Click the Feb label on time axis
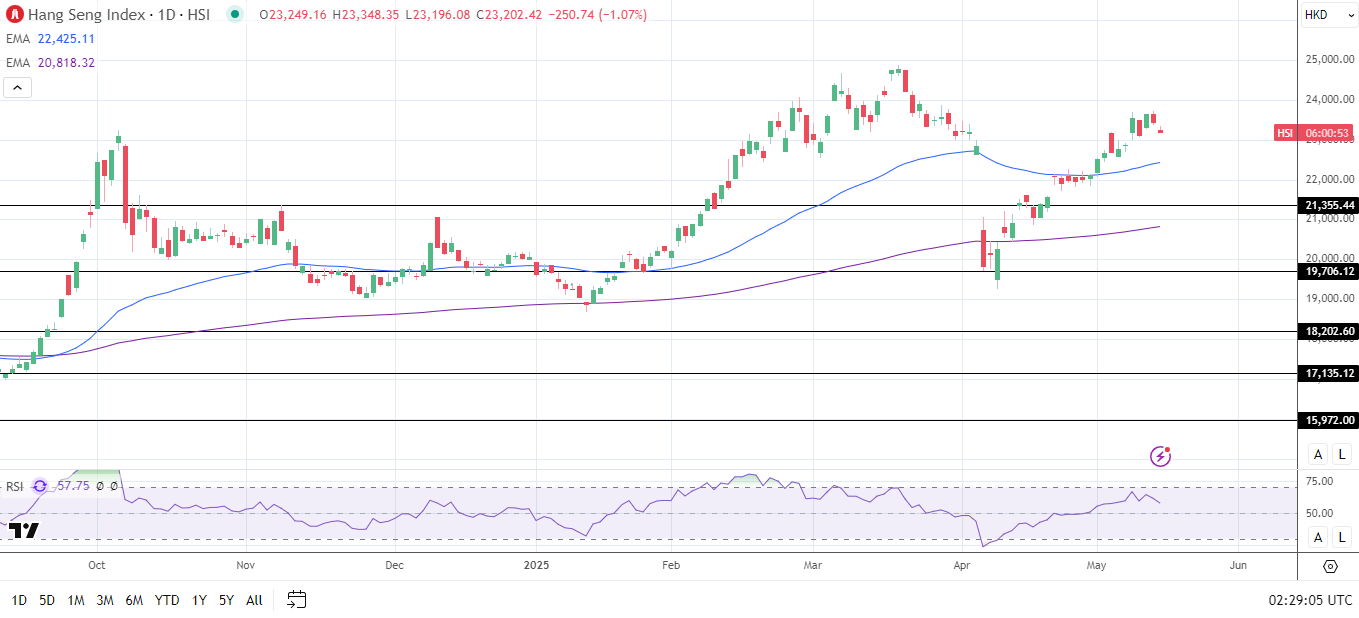 pos(671,565)
